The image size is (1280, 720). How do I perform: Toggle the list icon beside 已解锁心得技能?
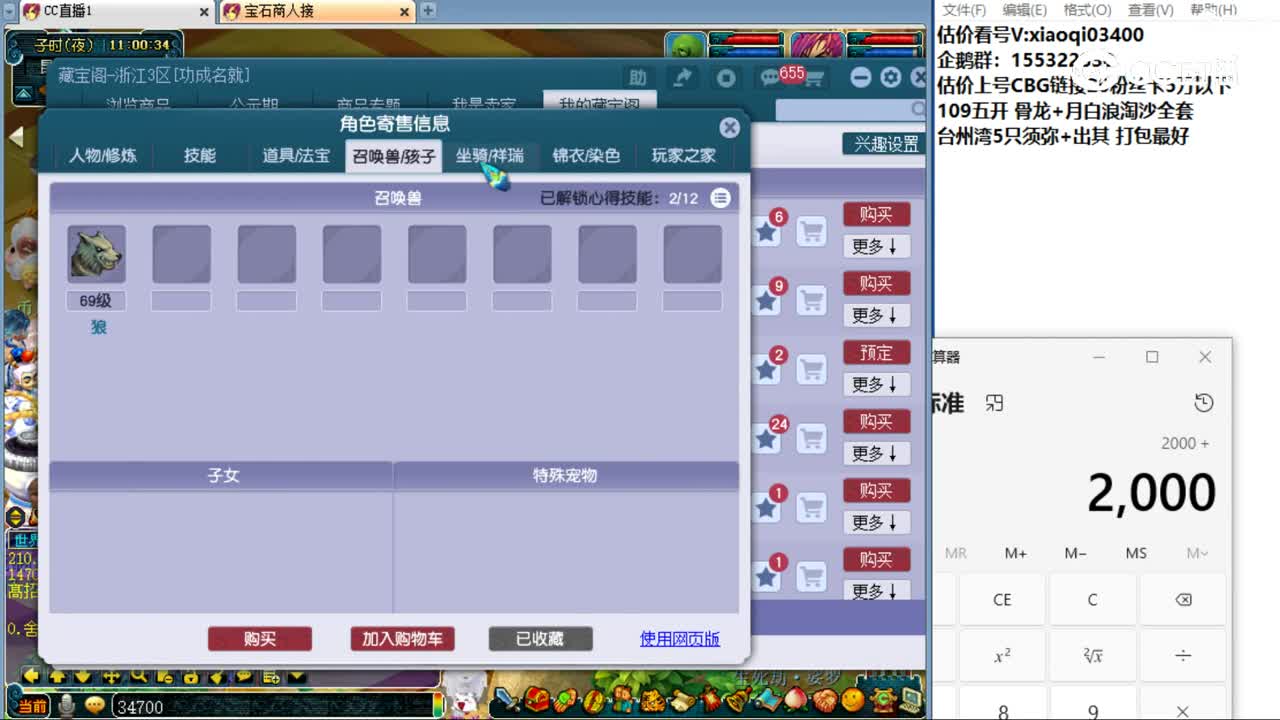(721, 198)
